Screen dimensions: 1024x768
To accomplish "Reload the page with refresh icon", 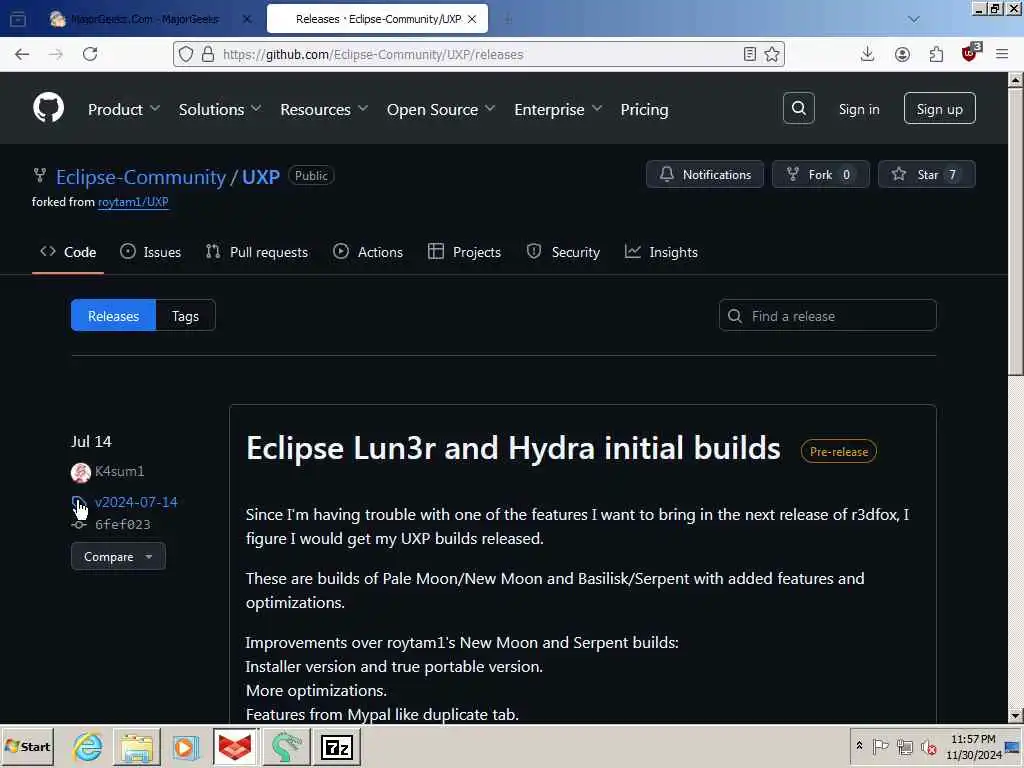I will (x=90, y=54).
